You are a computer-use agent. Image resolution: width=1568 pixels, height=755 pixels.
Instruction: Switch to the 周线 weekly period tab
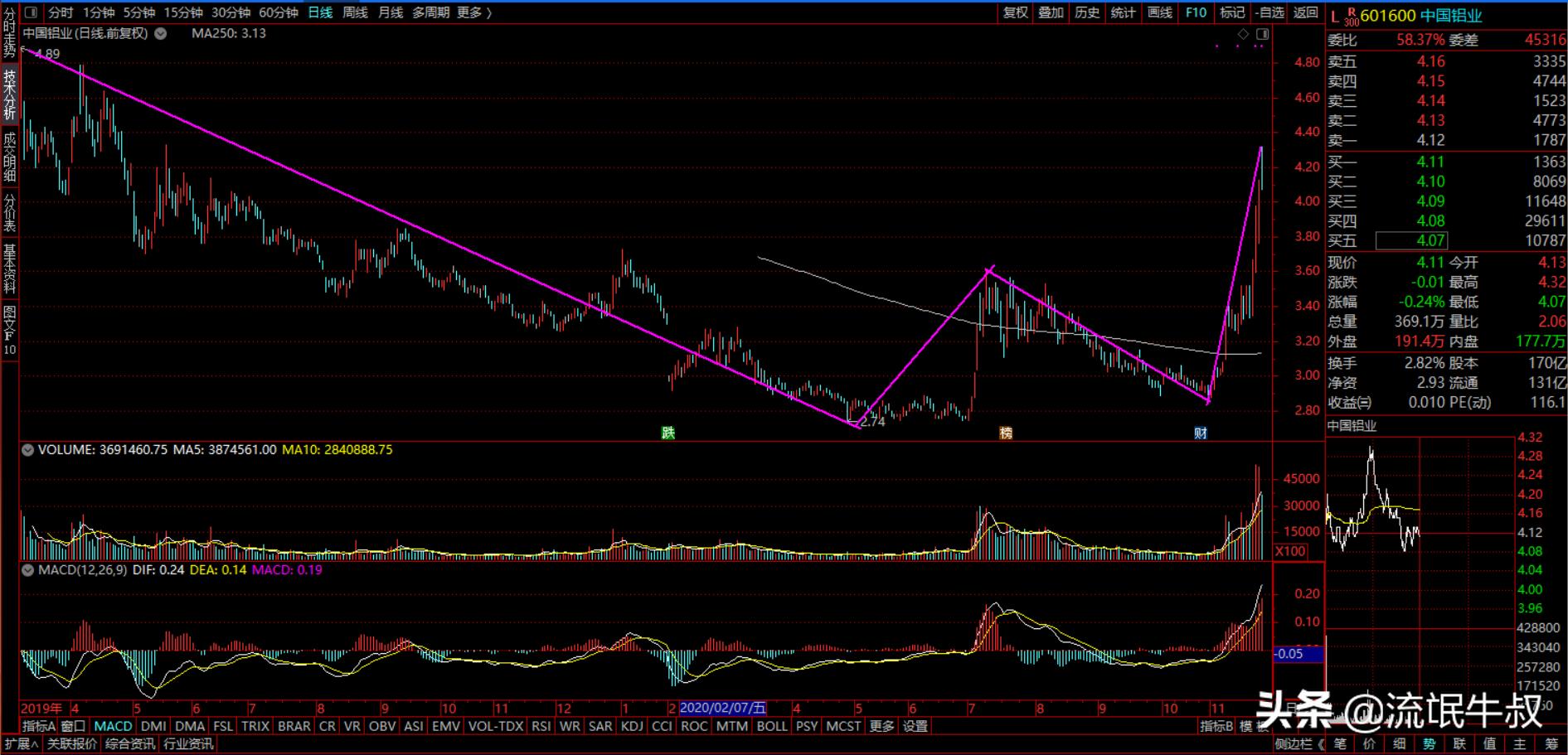coord(355,12)
